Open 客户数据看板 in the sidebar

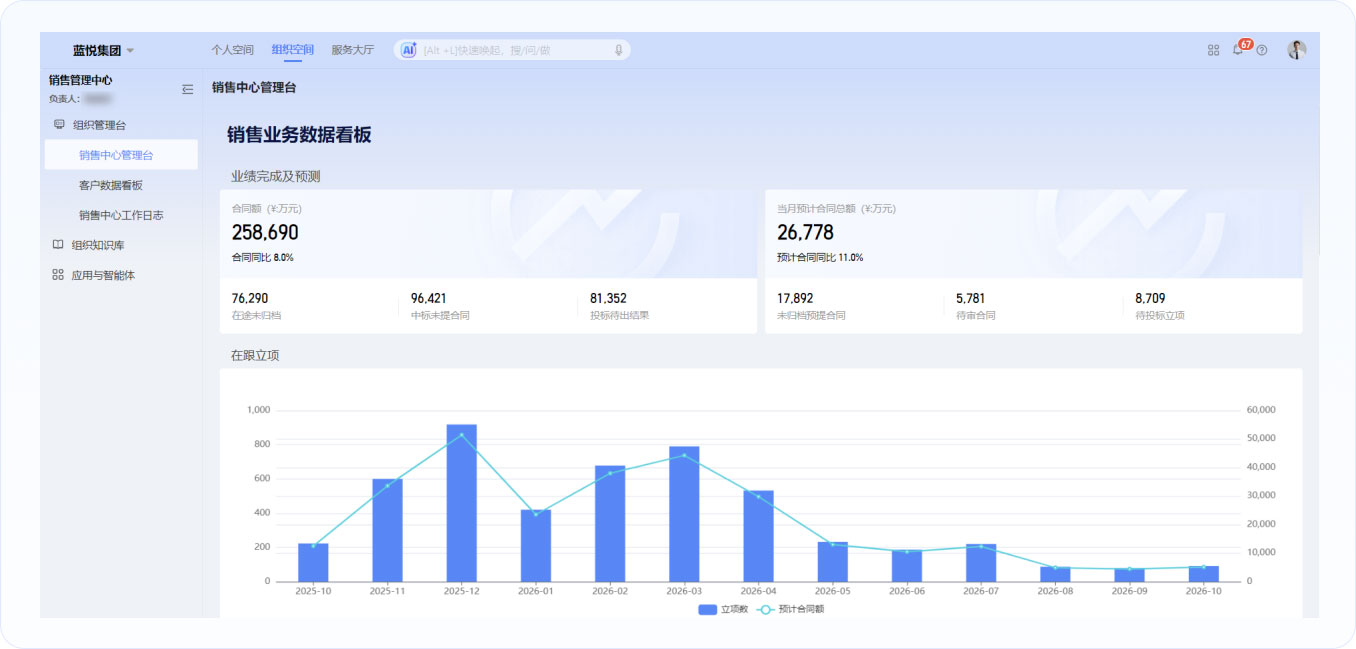tap(111, 185)
